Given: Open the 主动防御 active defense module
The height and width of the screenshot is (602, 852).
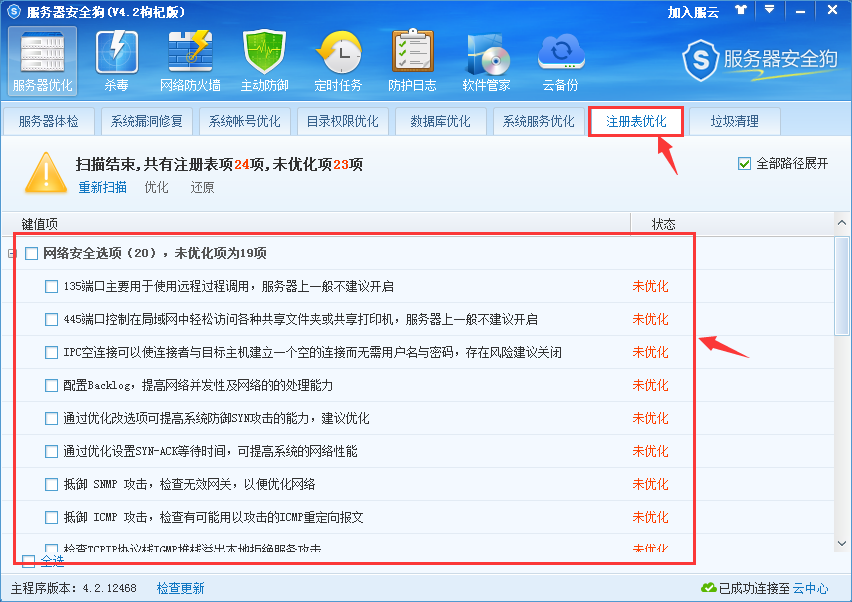Looking at the screenshot, I should [264, 61].
